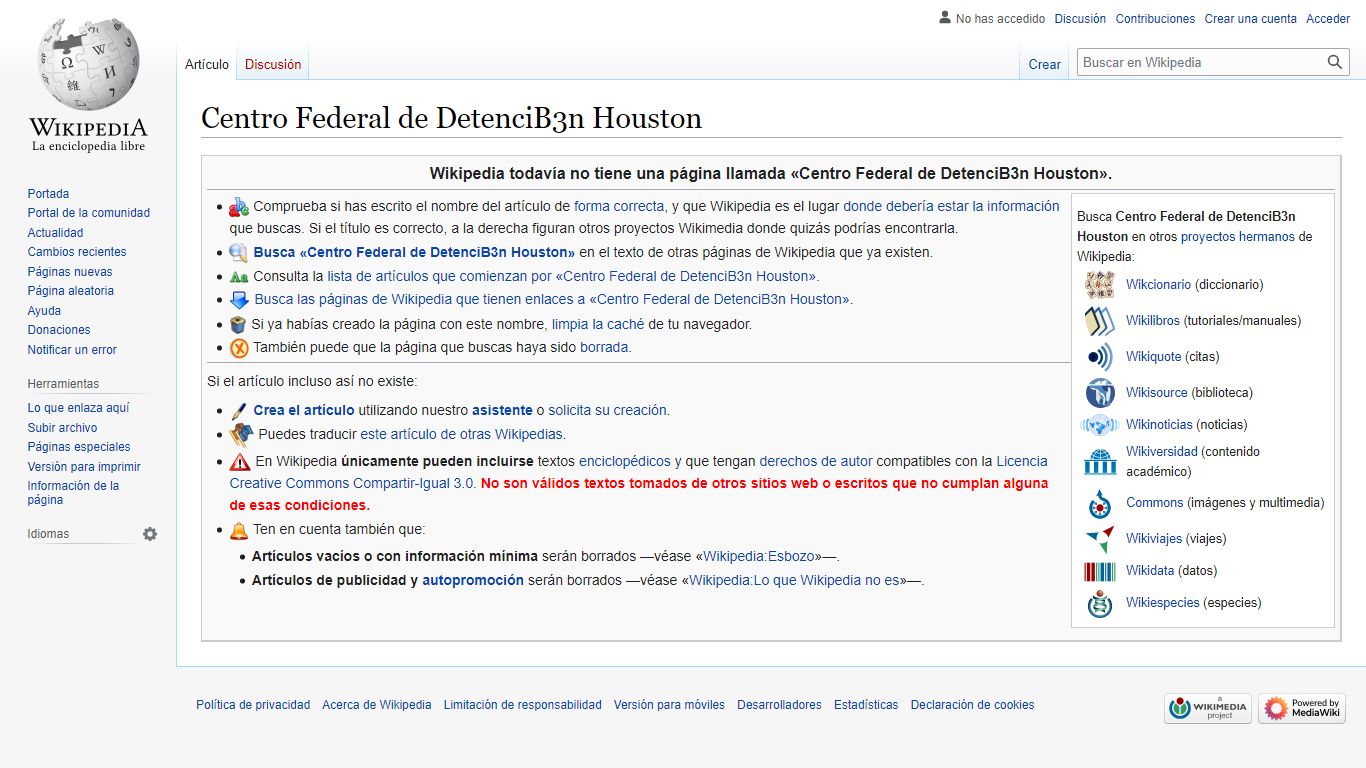The image size is (1366, 768).
Task: Click the proyectos hermanos link
Action: (1238, 237)
